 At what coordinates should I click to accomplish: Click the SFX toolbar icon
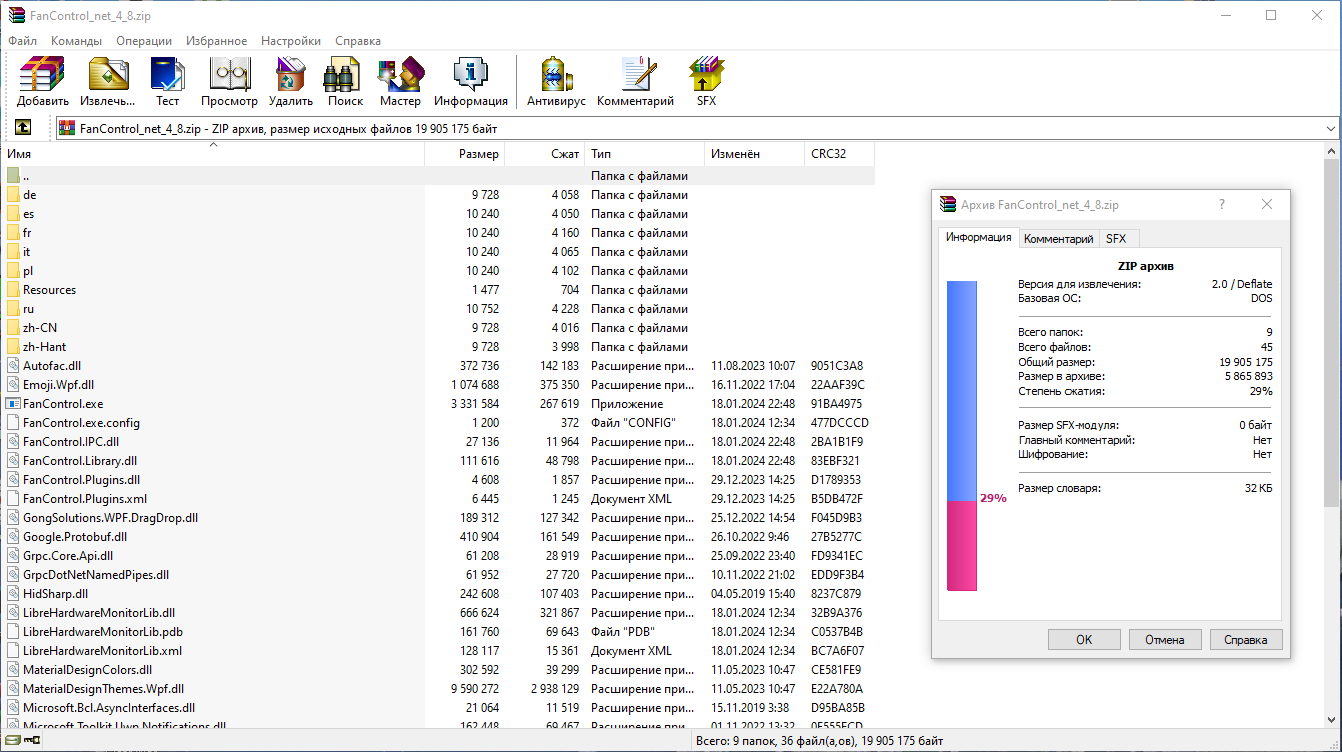click(706, 81)
